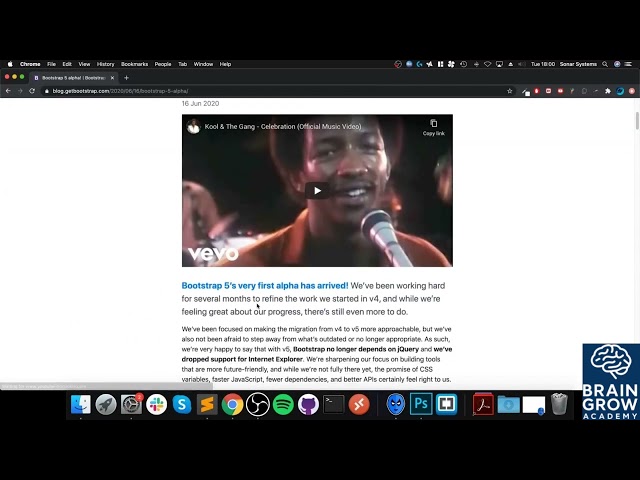Click the Copy link icon on video
The height and width of the screenshot is (480, 640).
433,127
